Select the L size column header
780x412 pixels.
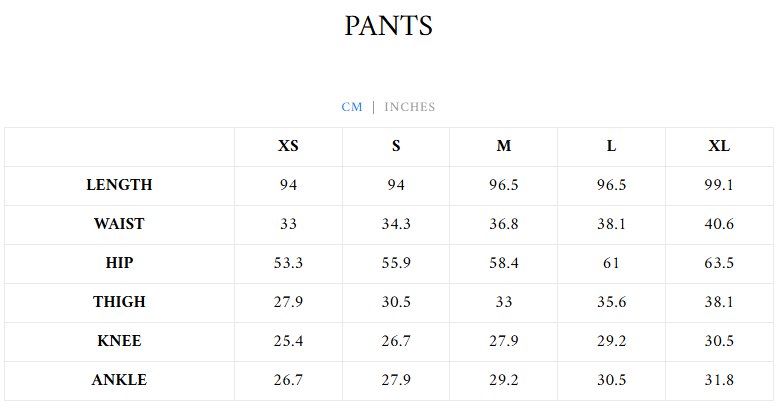611,146
